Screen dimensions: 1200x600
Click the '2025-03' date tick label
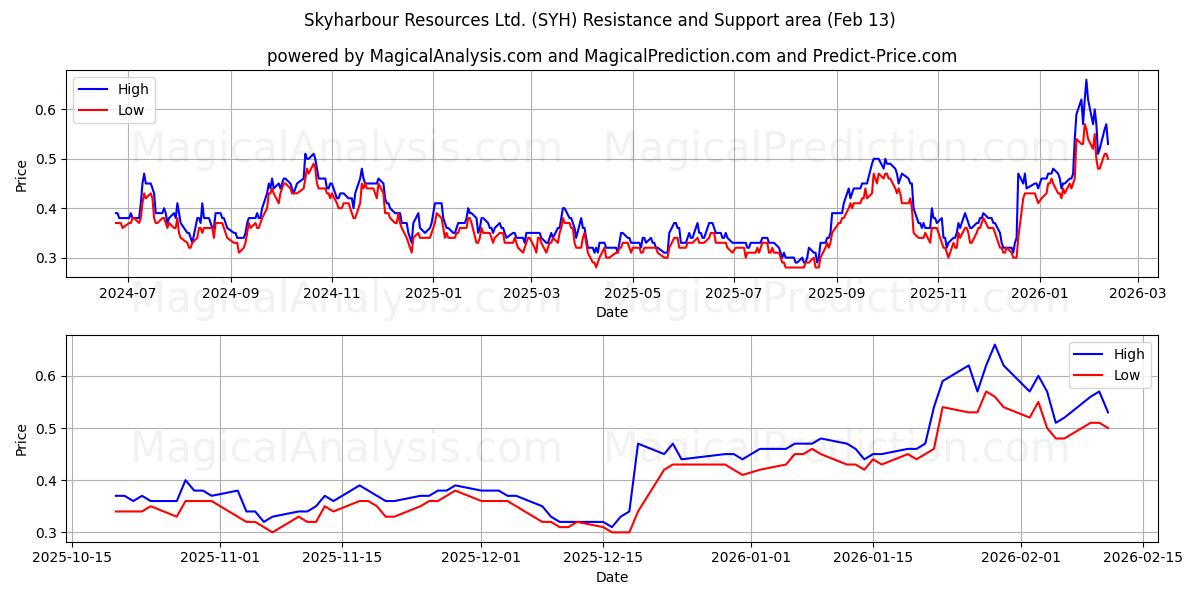[530, 293]
